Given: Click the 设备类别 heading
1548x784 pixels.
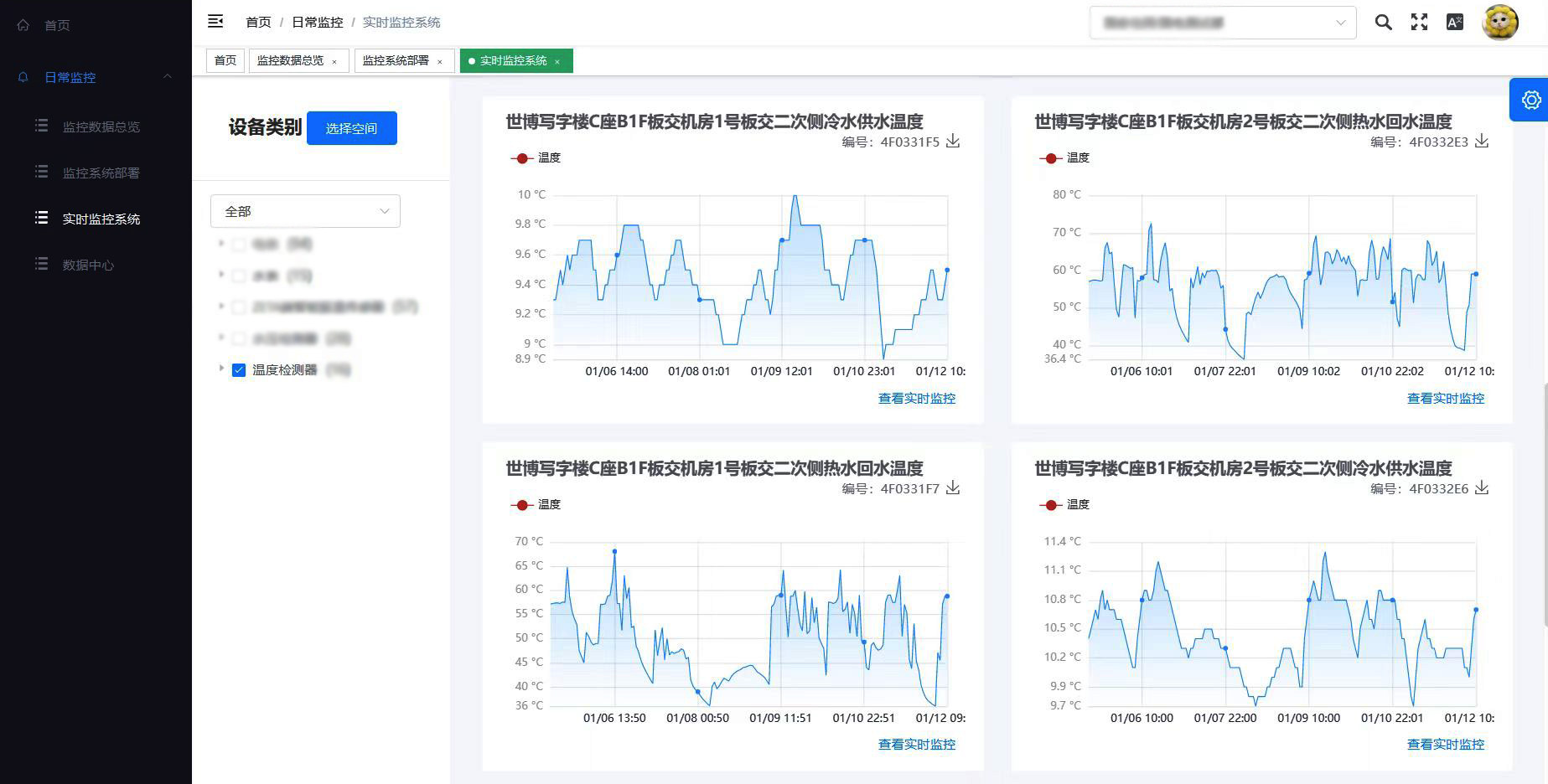Looking at the screenshot, I should tap(265, 127).
